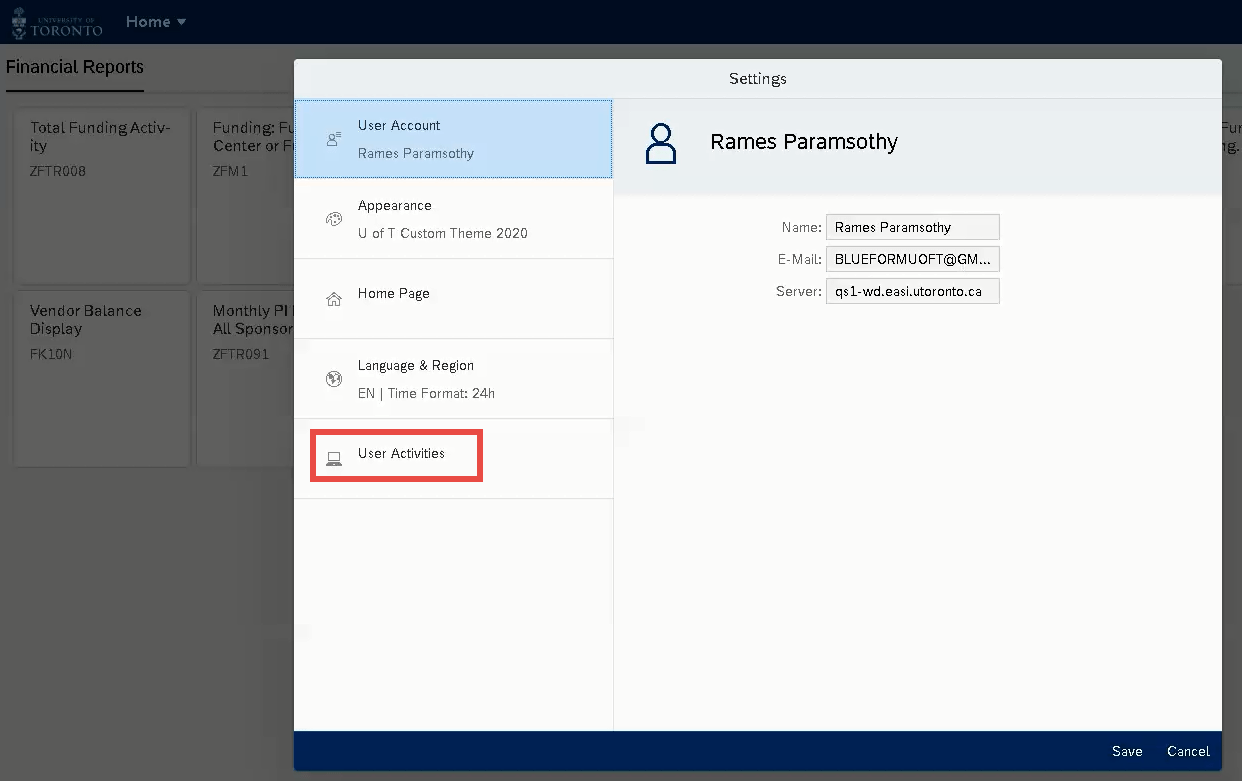Cancel out of the Settings dialog

coord(1187,751)
